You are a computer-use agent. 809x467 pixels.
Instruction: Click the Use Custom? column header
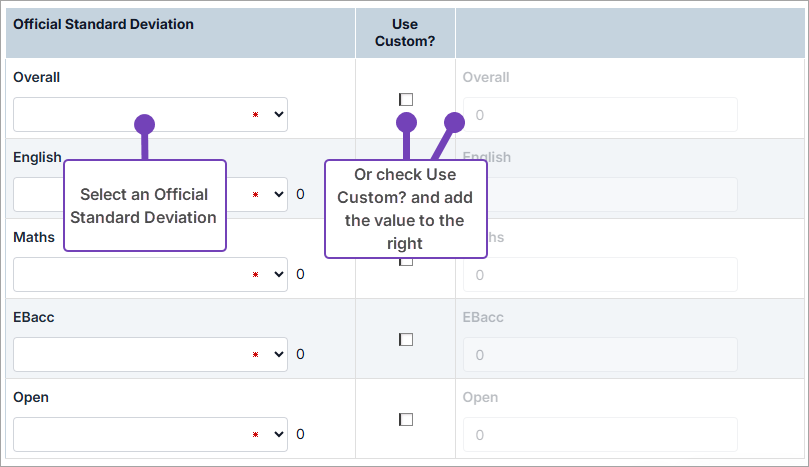pos(405,32)
